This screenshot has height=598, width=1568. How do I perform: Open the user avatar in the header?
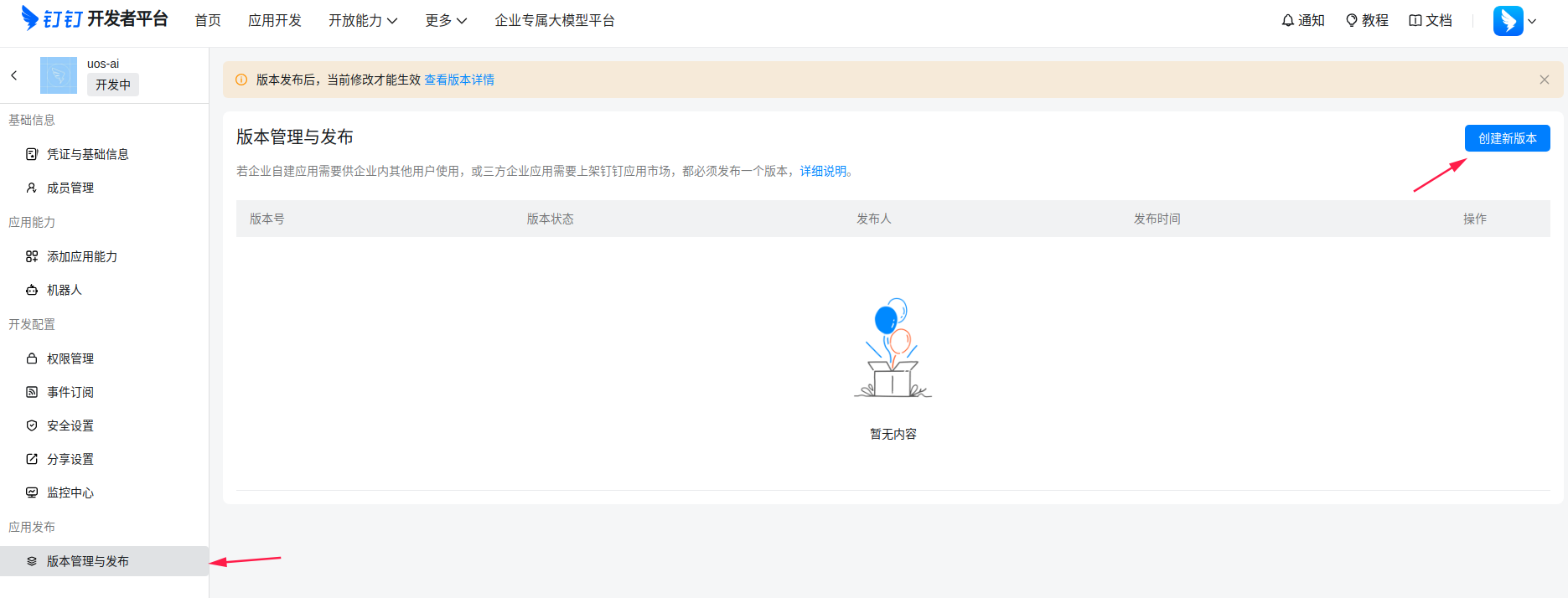pos(1508,21)
